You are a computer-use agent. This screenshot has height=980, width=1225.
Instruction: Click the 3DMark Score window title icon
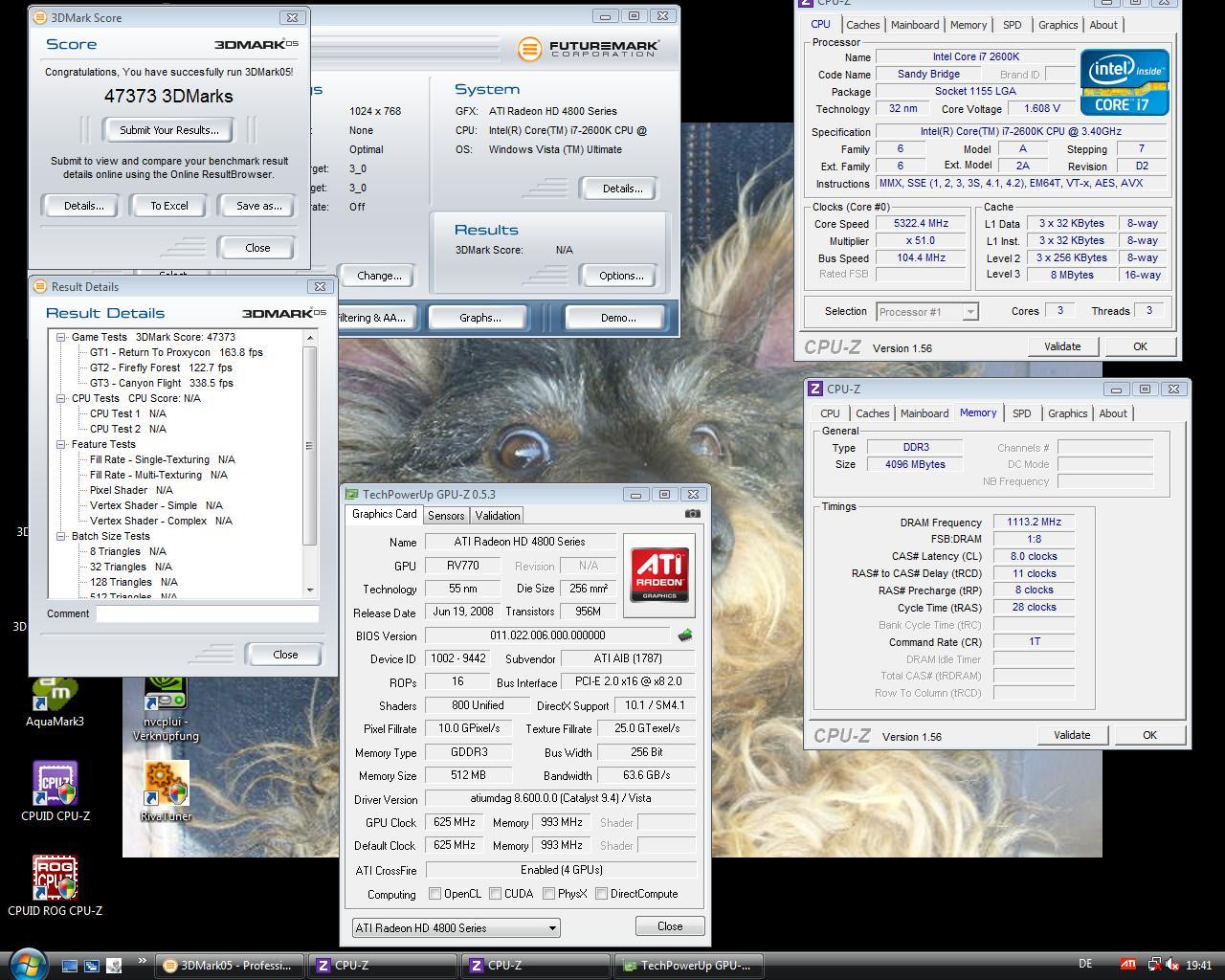tap(39, 17)
